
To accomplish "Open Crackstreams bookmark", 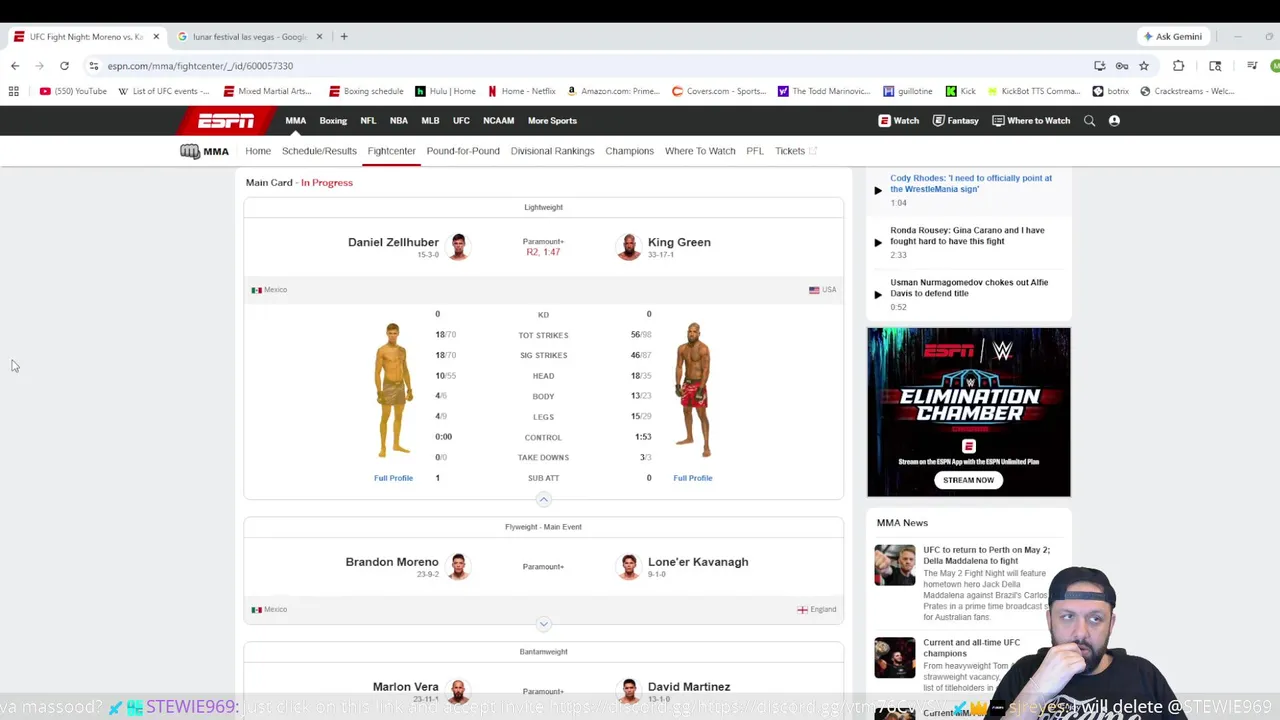I will point(1188,91).
